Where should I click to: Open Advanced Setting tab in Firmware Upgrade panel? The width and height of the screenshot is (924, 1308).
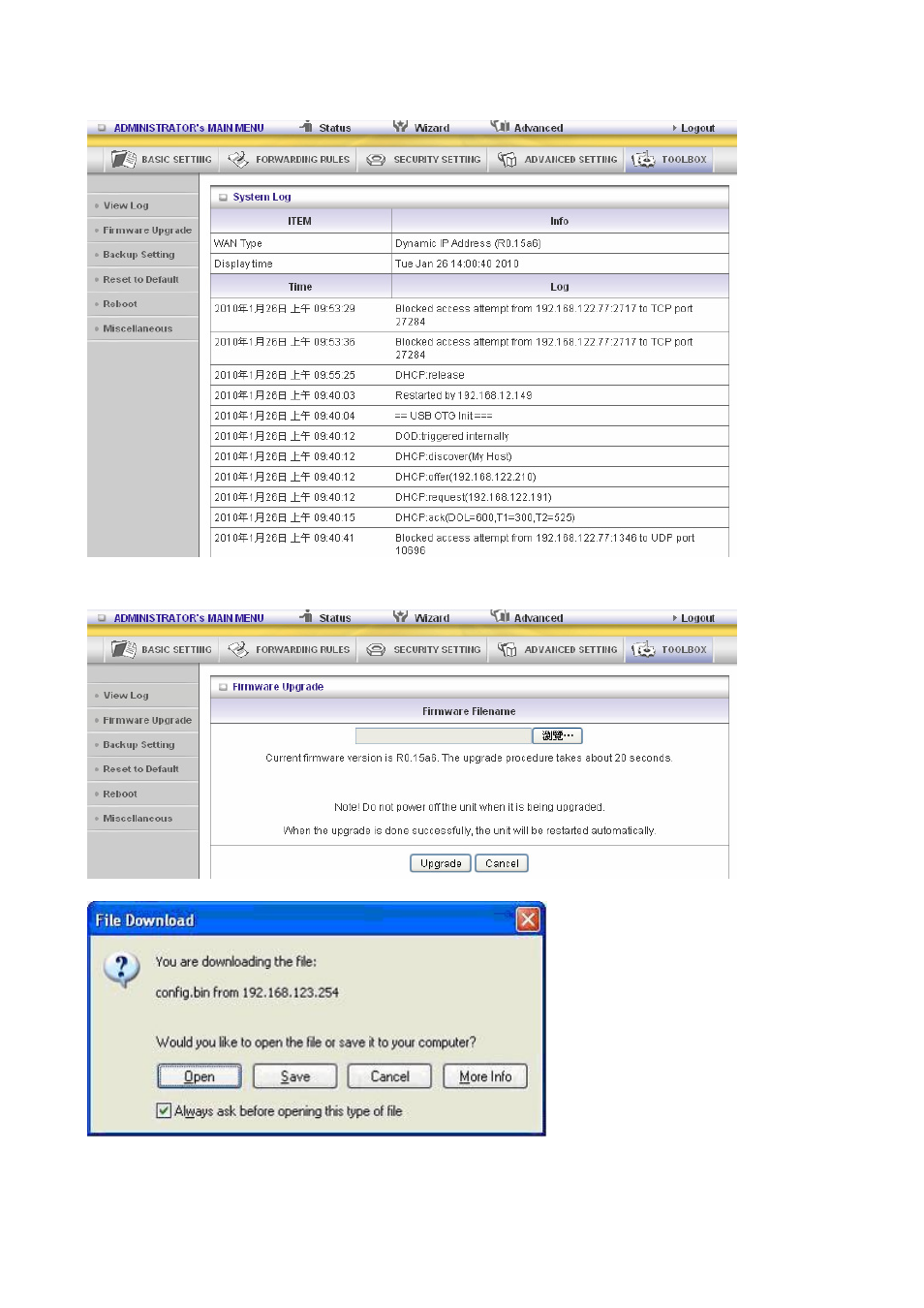(x=557, y=649)
